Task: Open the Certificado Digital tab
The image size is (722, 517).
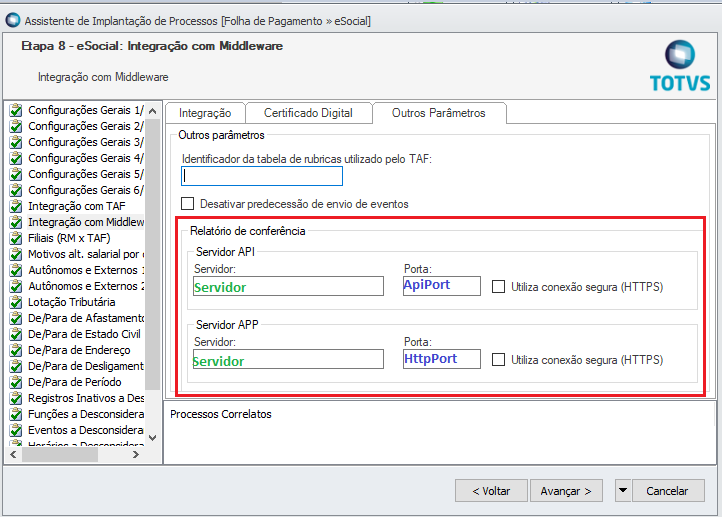Action: coord(309,113)
